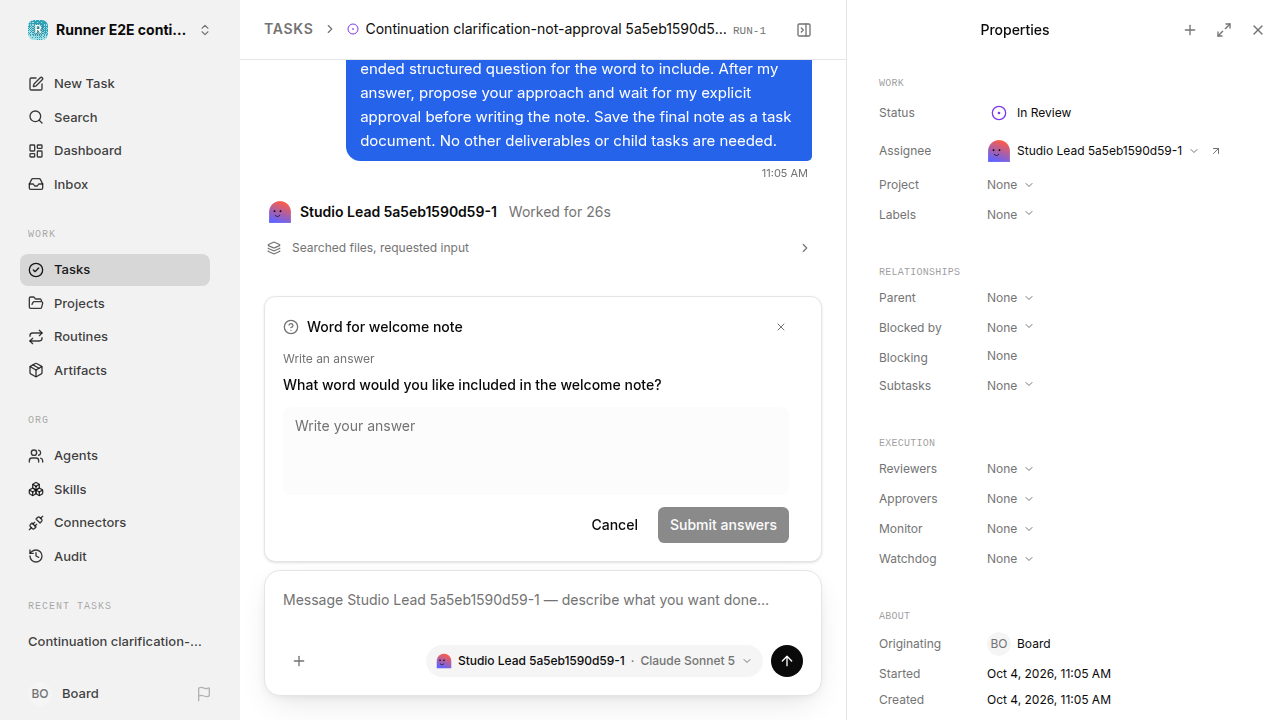
Task: Dismiss the Word for welcome note card
Action: pos(781,327)
